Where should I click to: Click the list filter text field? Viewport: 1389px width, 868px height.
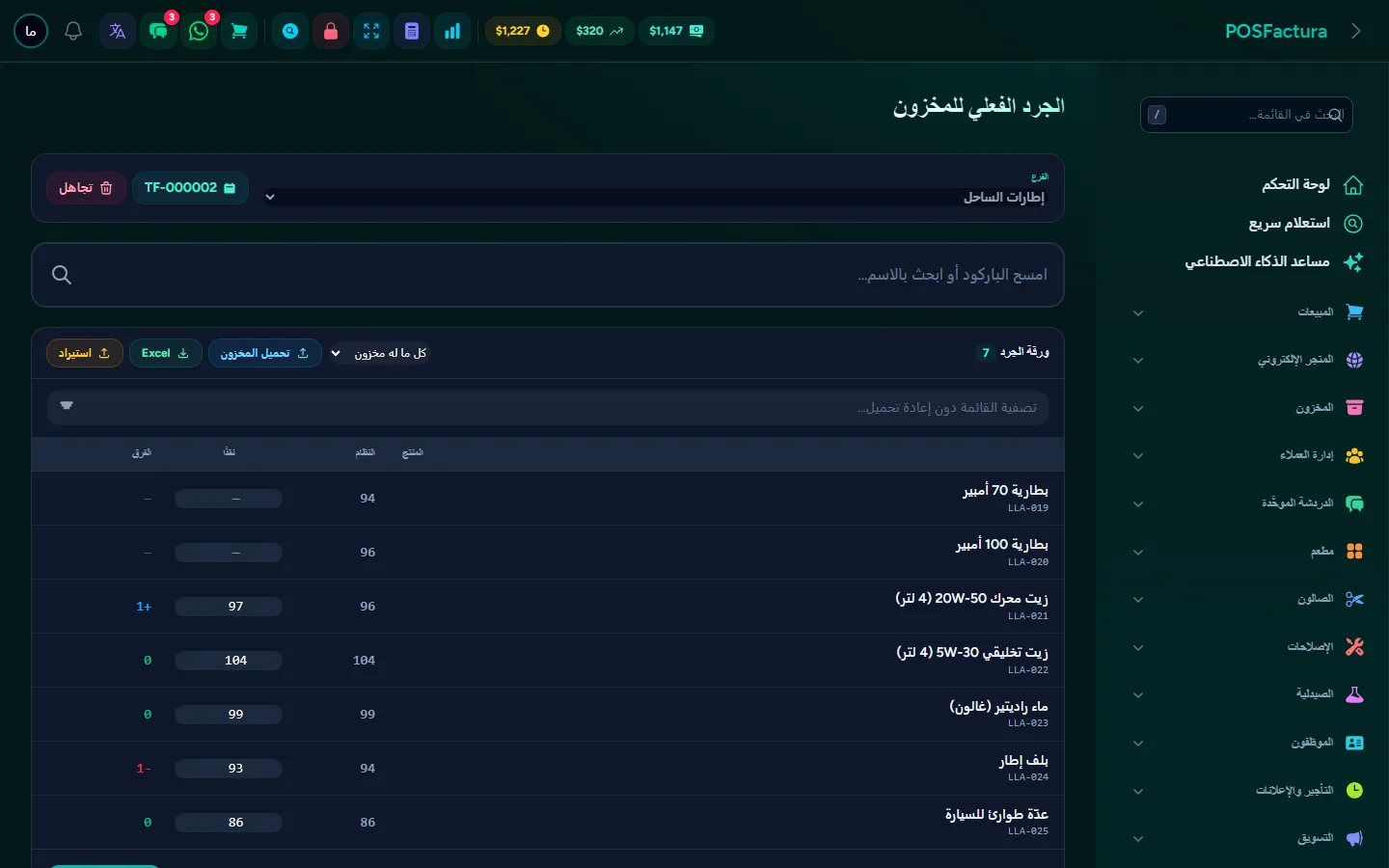tap(548, 408)
